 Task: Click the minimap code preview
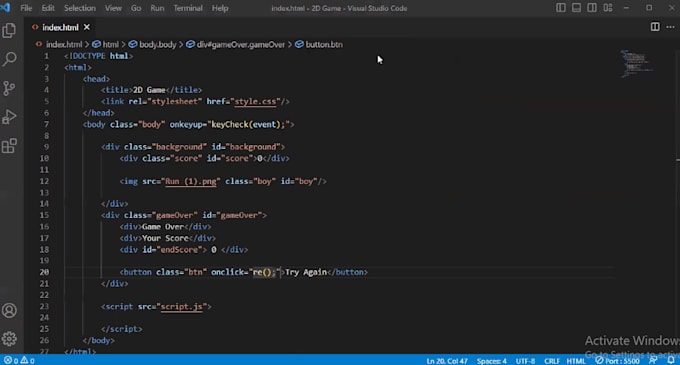click(636, 64)
